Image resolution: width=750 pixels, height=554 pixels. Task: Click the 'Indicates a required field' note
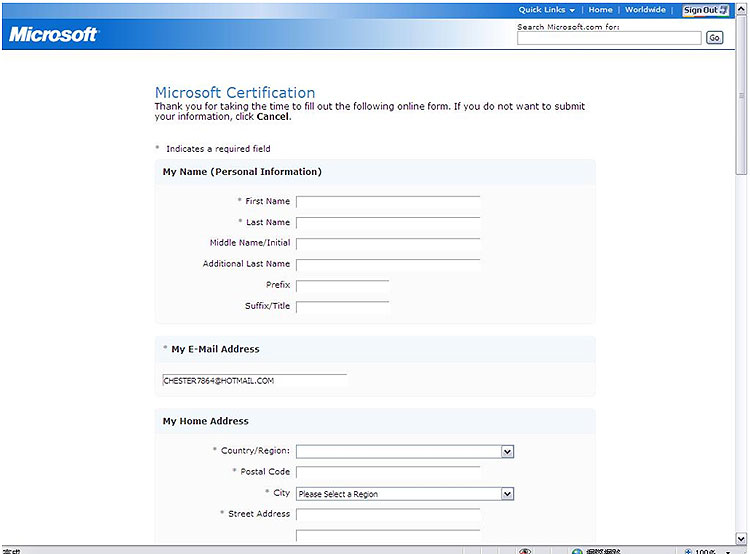pyautogui.click(x=218, y=149)
